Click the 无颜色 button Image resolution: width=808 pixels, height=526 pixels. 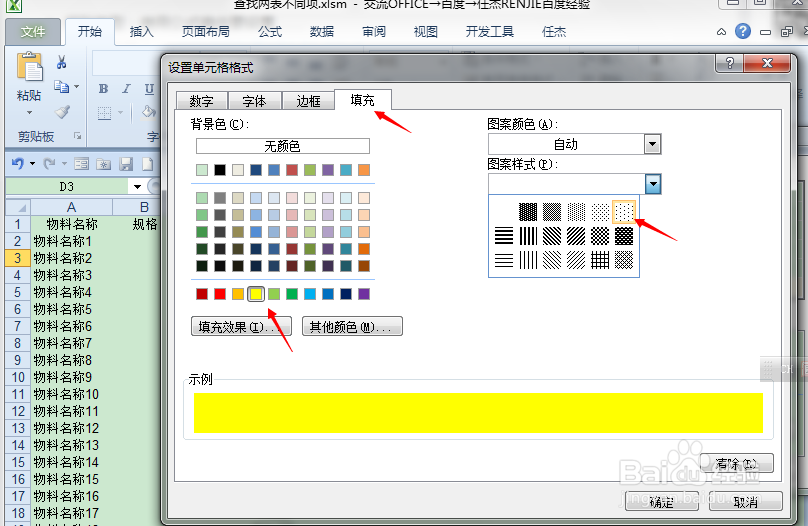coord(282,146)
